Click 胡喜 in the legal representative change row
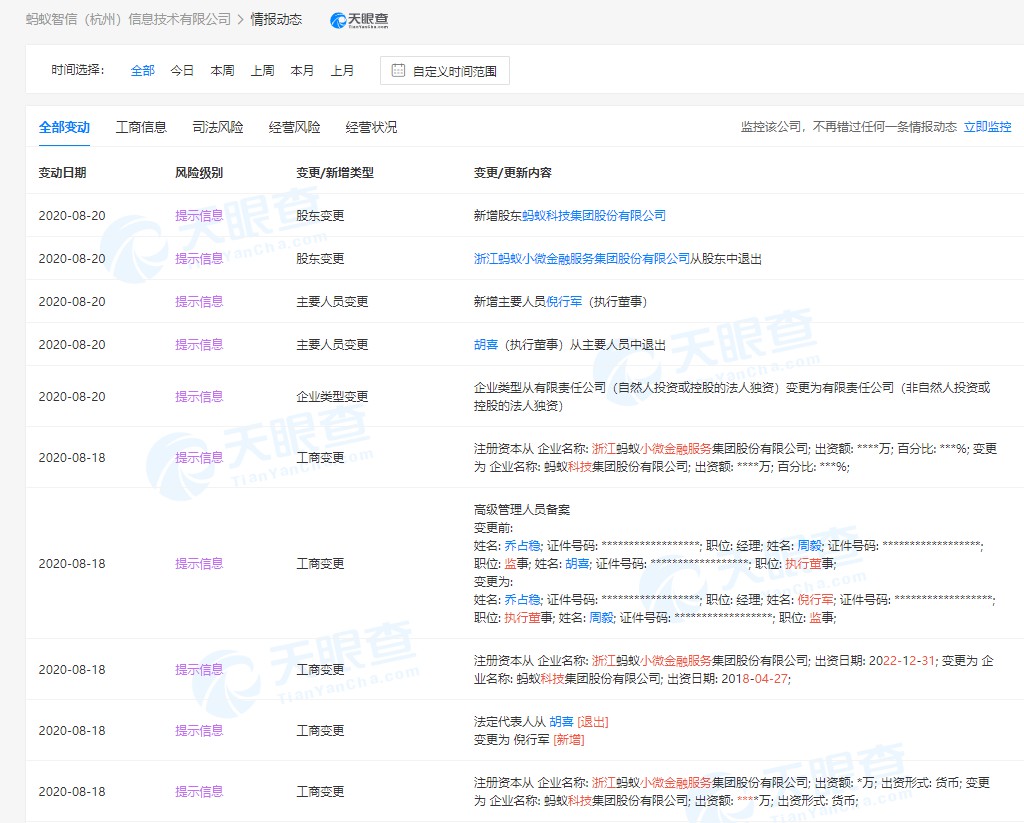 (x=562, y=722)
